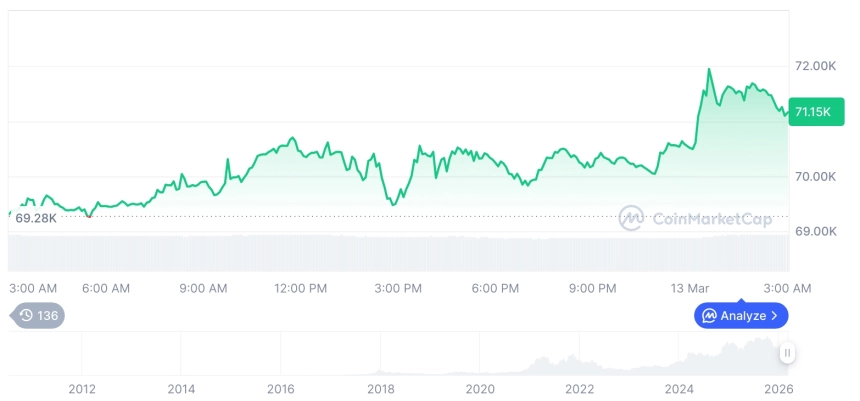Click the 69.28K opening price label
This screenshot has width=860, height=401.
tap(36, 218)
